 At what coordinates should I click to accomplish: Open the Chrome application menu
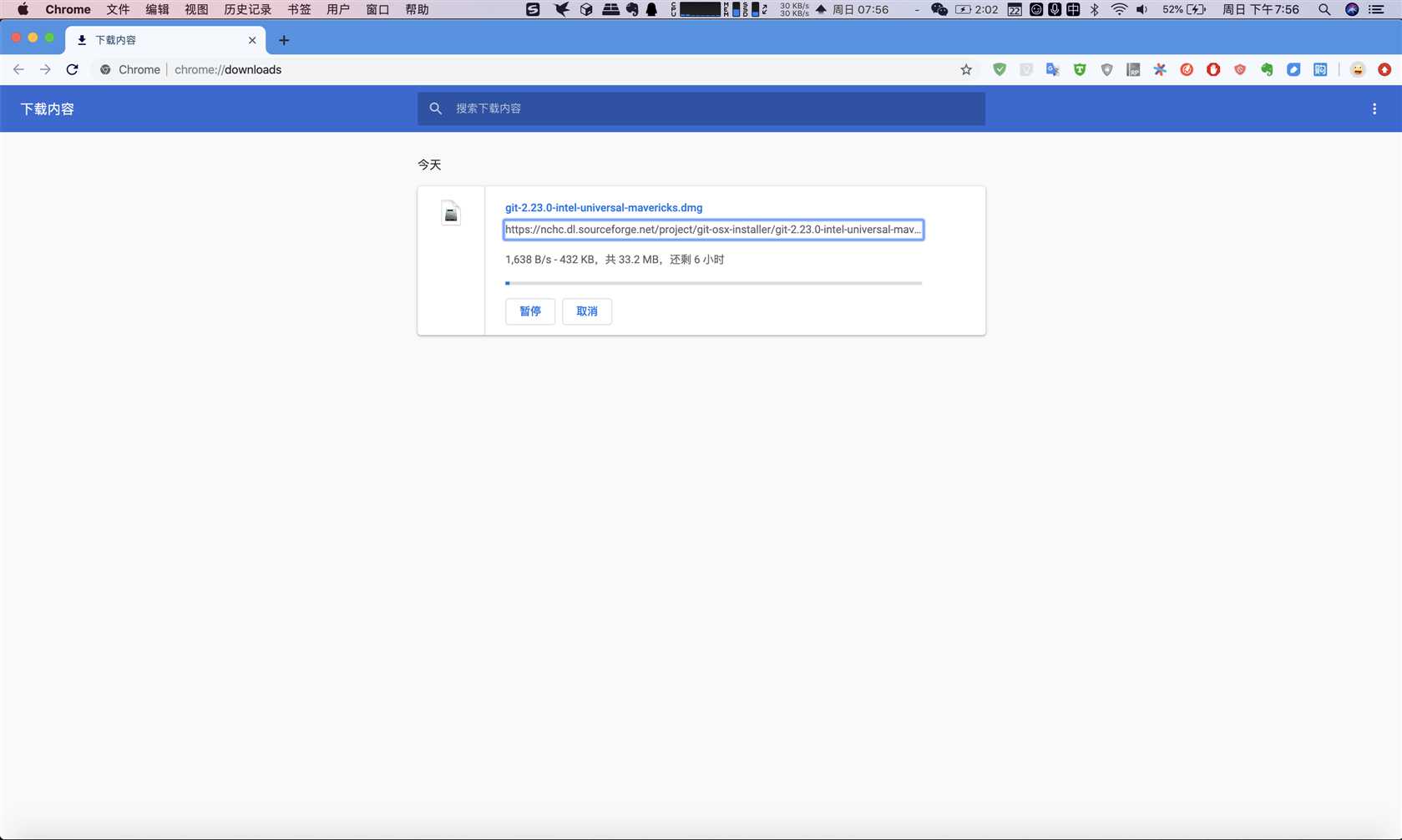68,10
